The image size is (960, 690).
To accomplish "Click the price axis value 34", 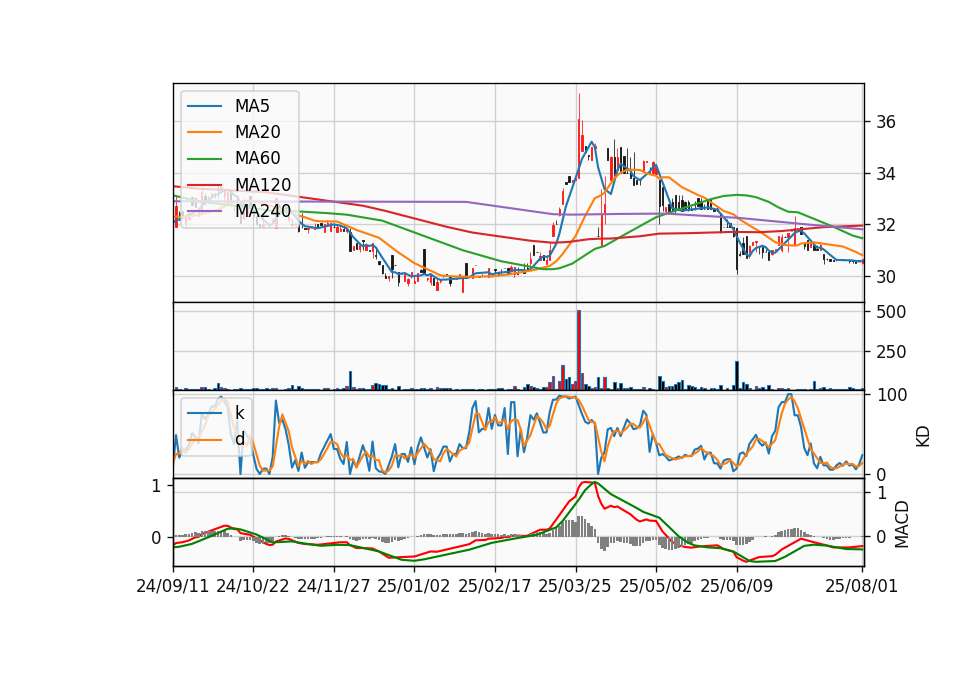I will tap(886, 174).
